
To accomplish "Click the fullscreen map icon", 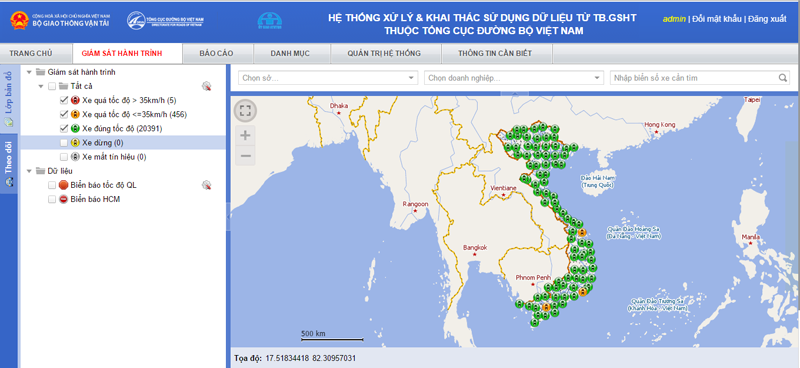I will tap(245, 111).
